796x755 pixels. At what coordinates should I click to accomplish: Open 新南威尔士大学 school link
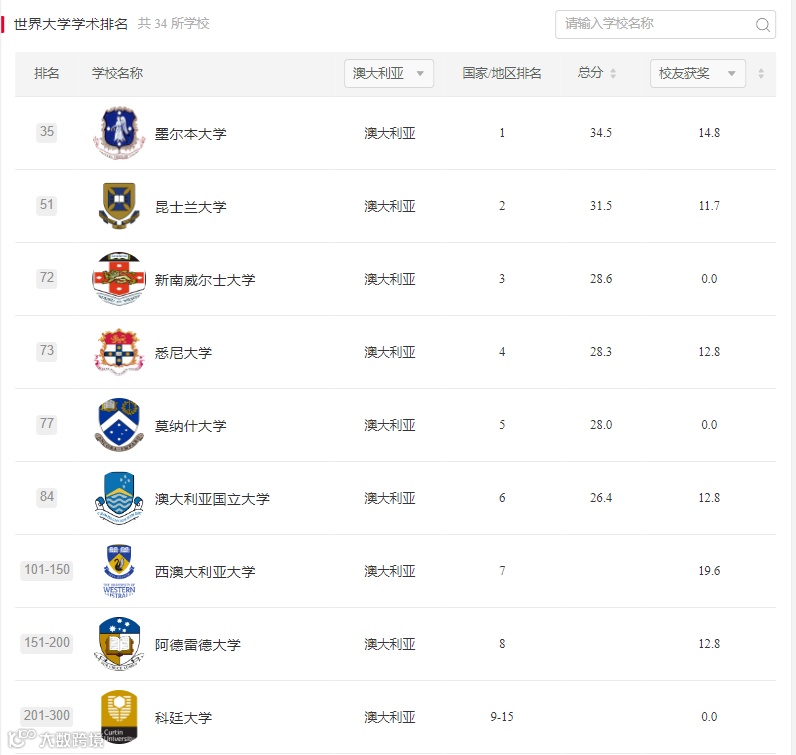coord(205,280)
